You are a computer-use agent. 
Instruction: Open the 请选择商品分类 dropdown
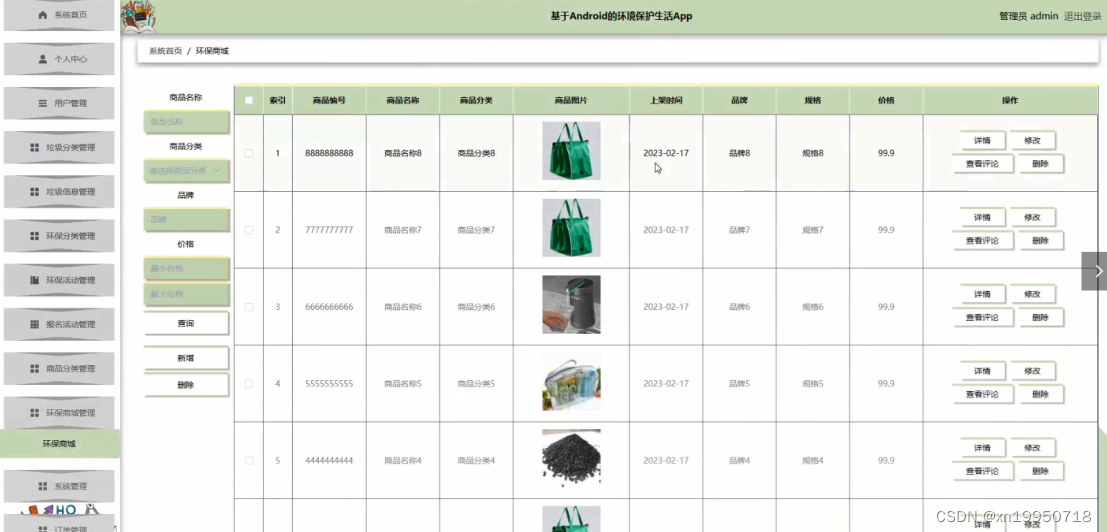pyautogui.click(x=186, y=170)
